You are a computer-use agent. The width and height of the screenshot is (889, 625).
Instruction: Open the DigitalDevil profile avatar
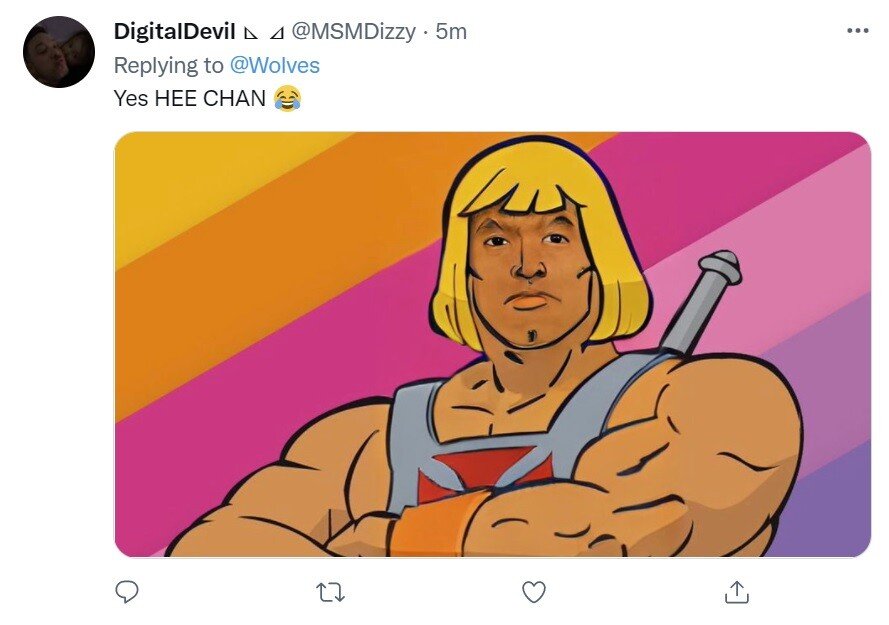click(59, 52)
